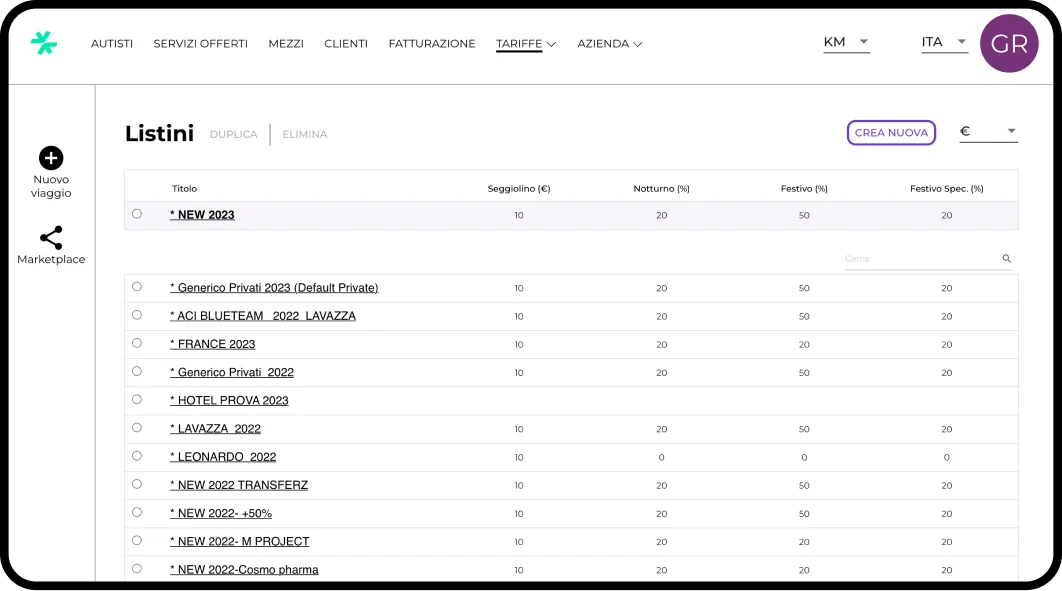1062x591 pixels.
Task: Open the Marketplace share icon
Action: (51, 238)
